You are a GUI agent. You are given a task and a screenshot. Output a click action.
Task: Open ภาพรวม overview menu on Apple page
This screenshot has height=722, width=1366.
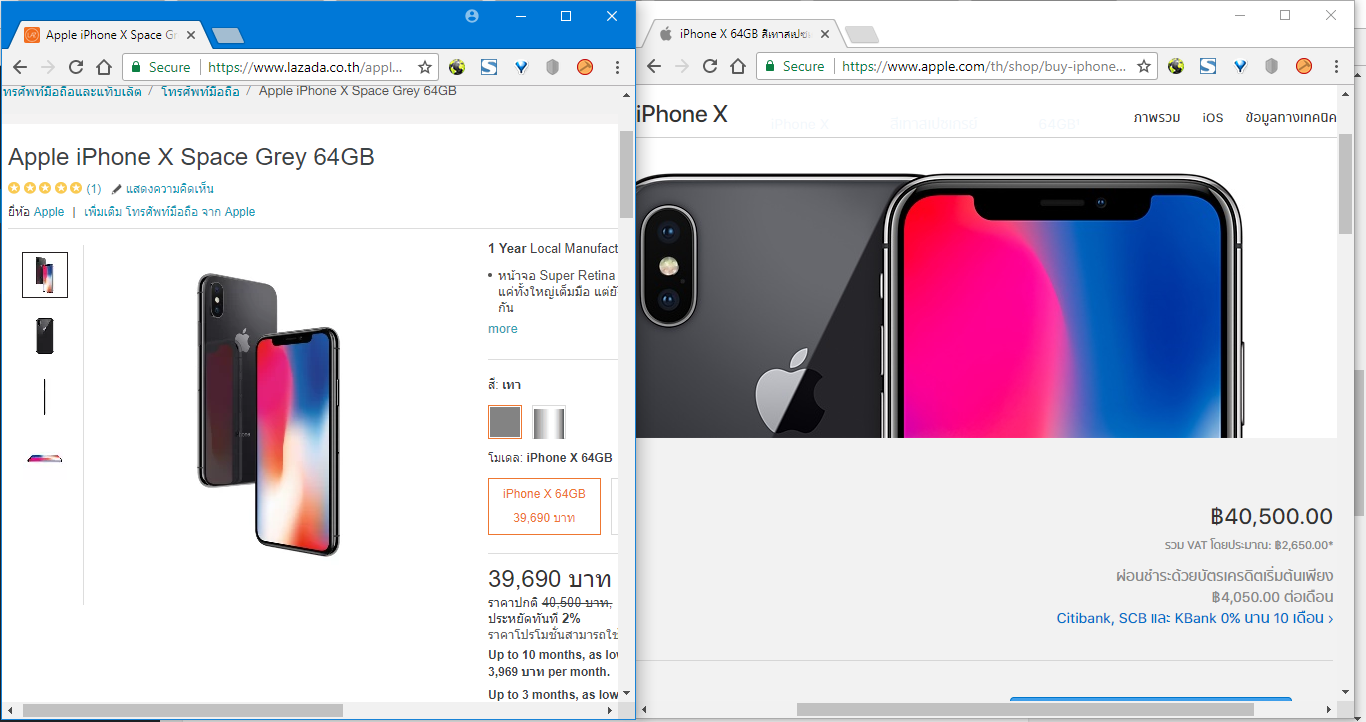(1157, 117)
